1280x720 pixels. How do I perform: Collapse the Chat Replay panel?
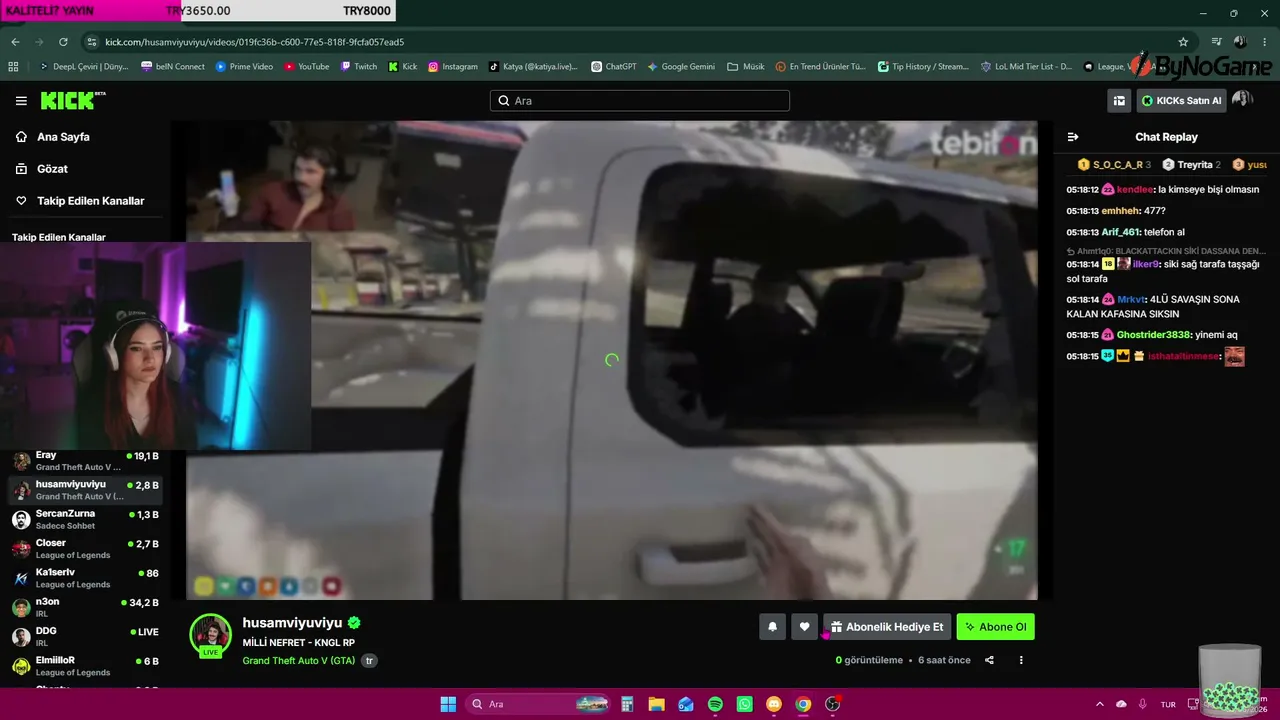1073,137
